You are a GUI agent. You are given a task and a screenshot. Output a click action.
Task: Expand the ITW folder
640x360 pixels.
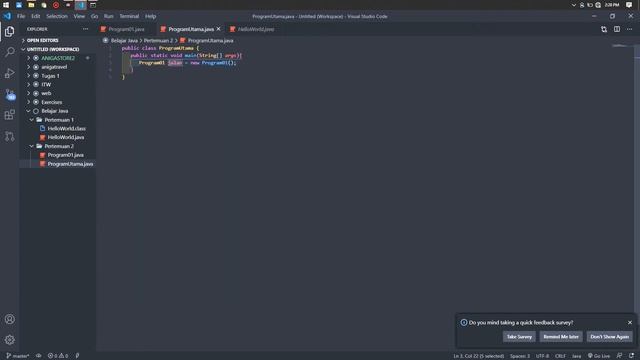coord(46,84)
